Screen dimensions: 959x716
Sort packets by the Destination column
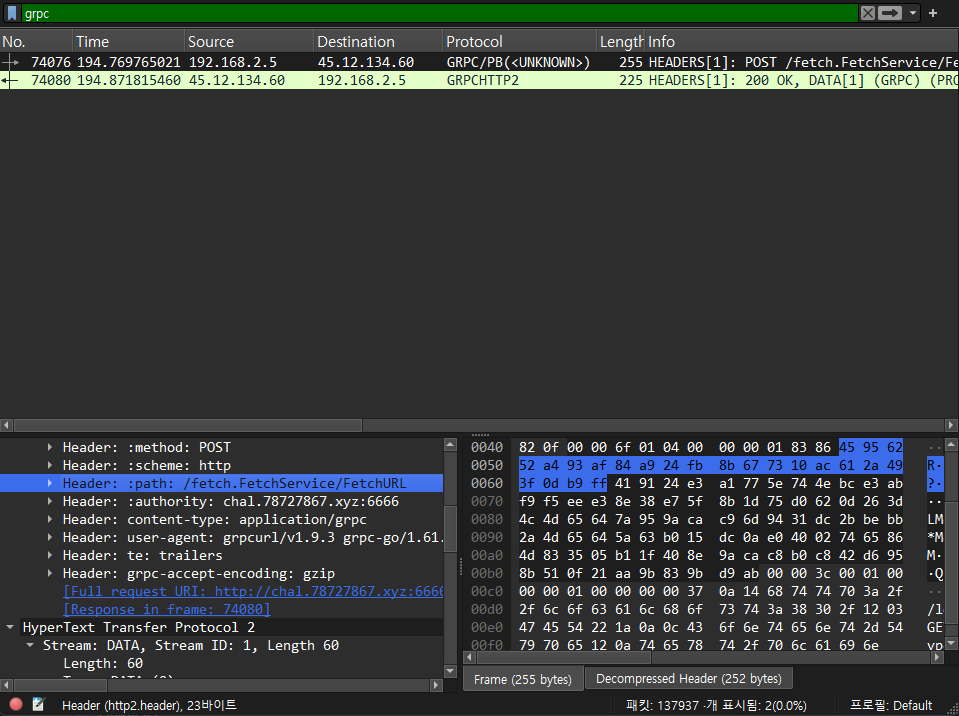click(x=378, y=42)
